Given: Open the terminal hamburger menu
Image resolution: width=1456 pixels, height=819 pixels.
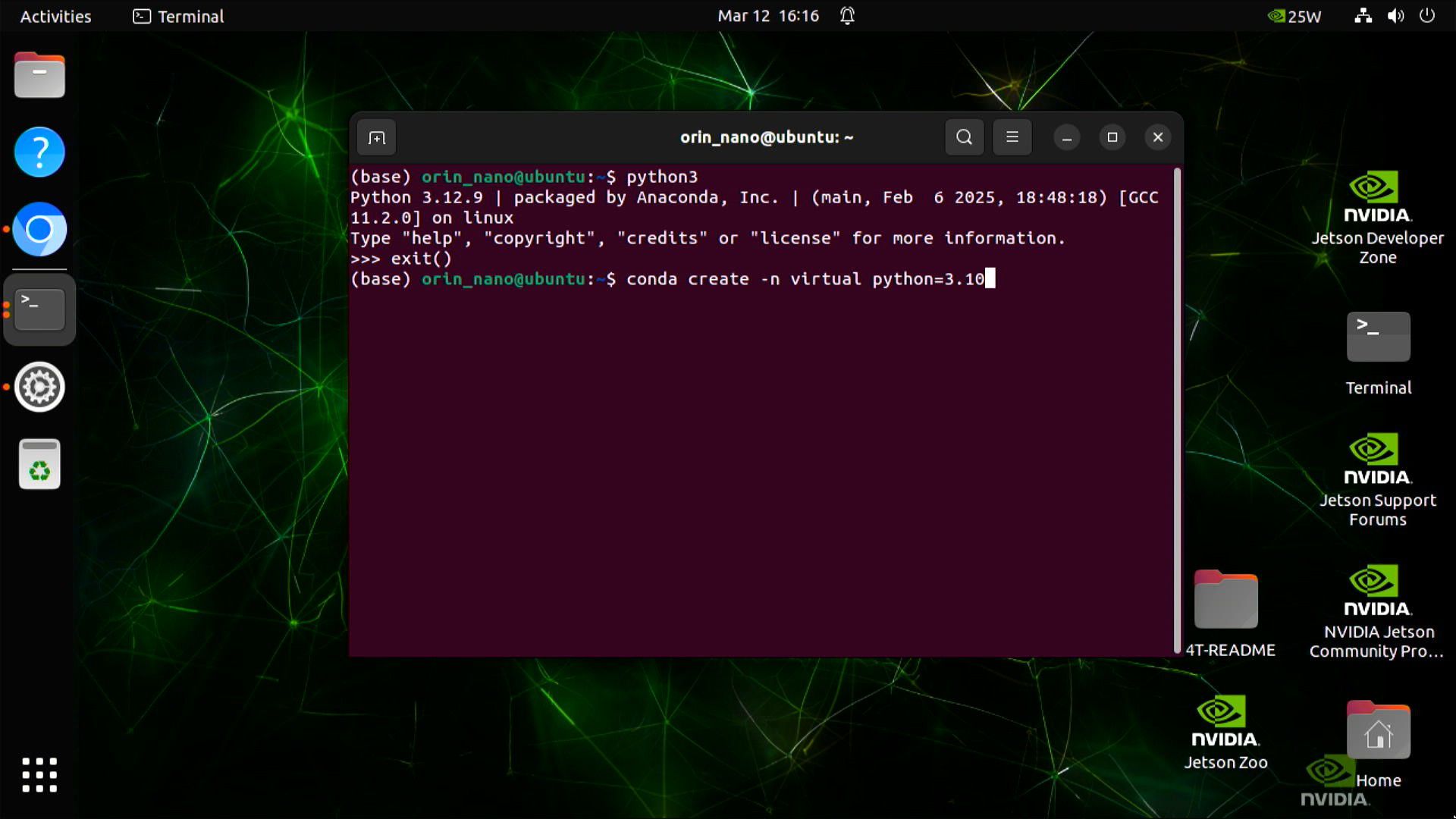Looking at the screenshot, I should 1012,137.
